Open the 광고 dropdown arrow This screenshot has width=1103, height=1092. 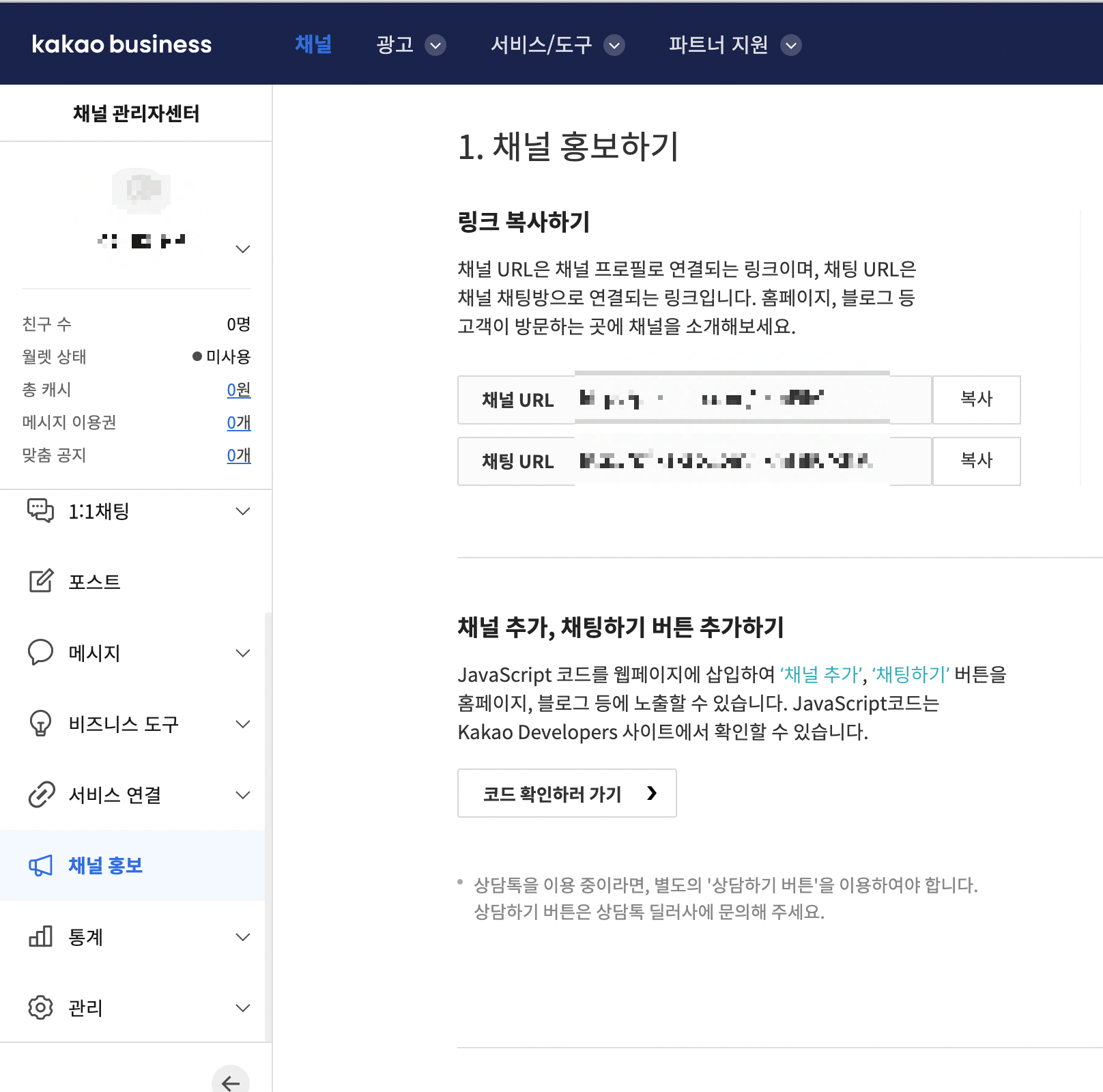(435, 45)
